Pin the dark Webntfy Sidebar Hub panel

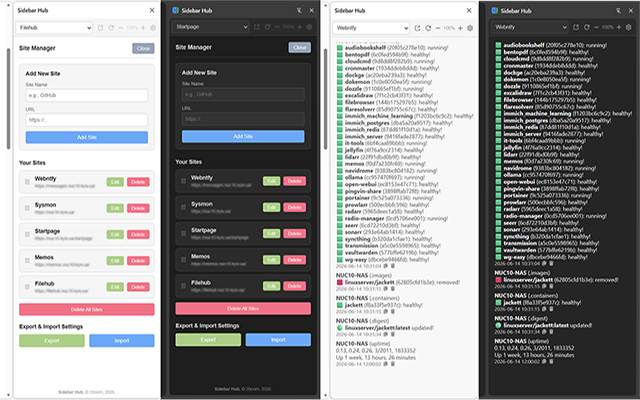[618, 11]
